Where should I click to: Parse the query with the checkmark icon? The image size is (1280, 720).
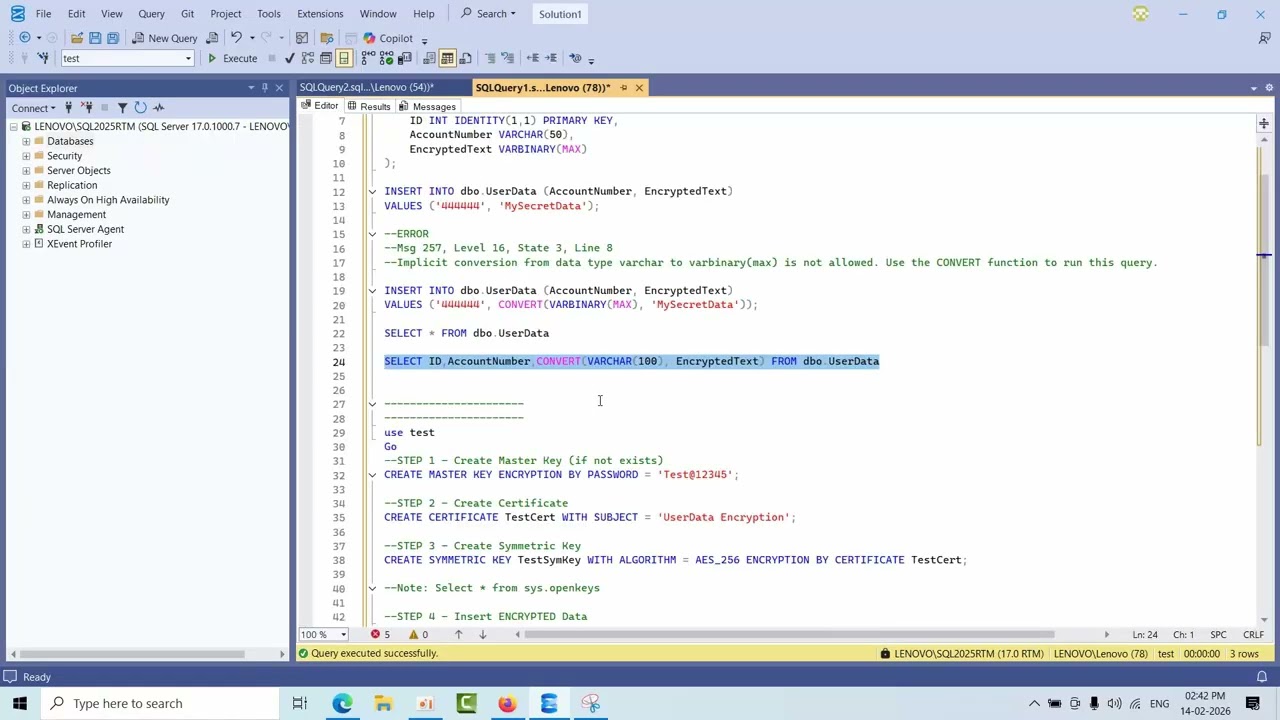click(289, 58)
